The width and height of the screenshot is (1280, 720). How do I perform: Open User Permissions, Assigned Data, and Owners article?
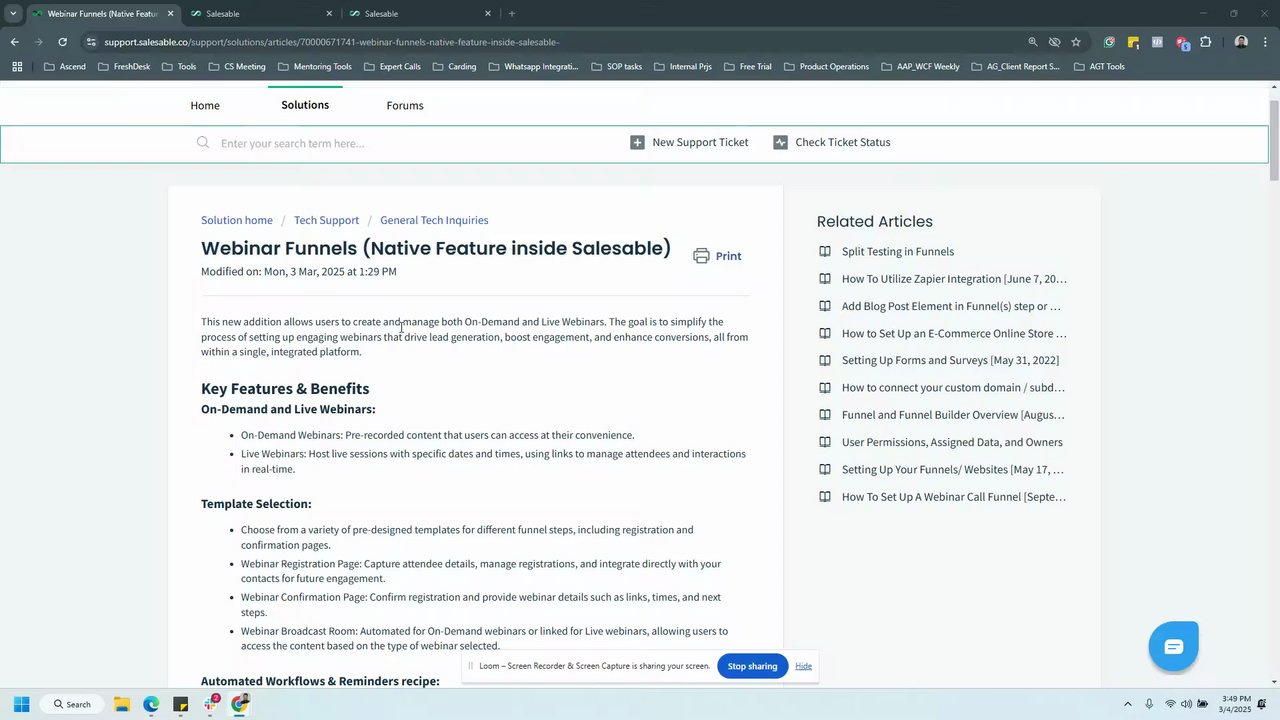click(952, 442)
